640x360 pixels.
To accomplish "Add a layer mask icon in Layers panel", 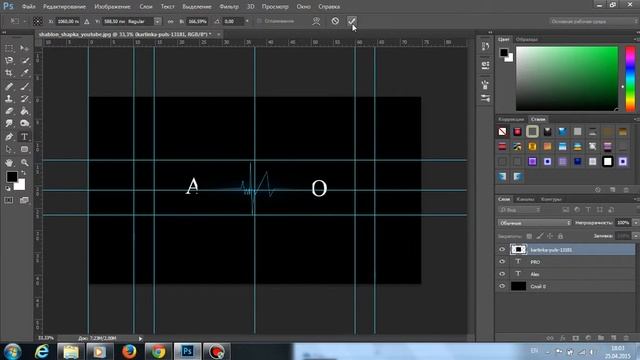I will click(576, 338).
